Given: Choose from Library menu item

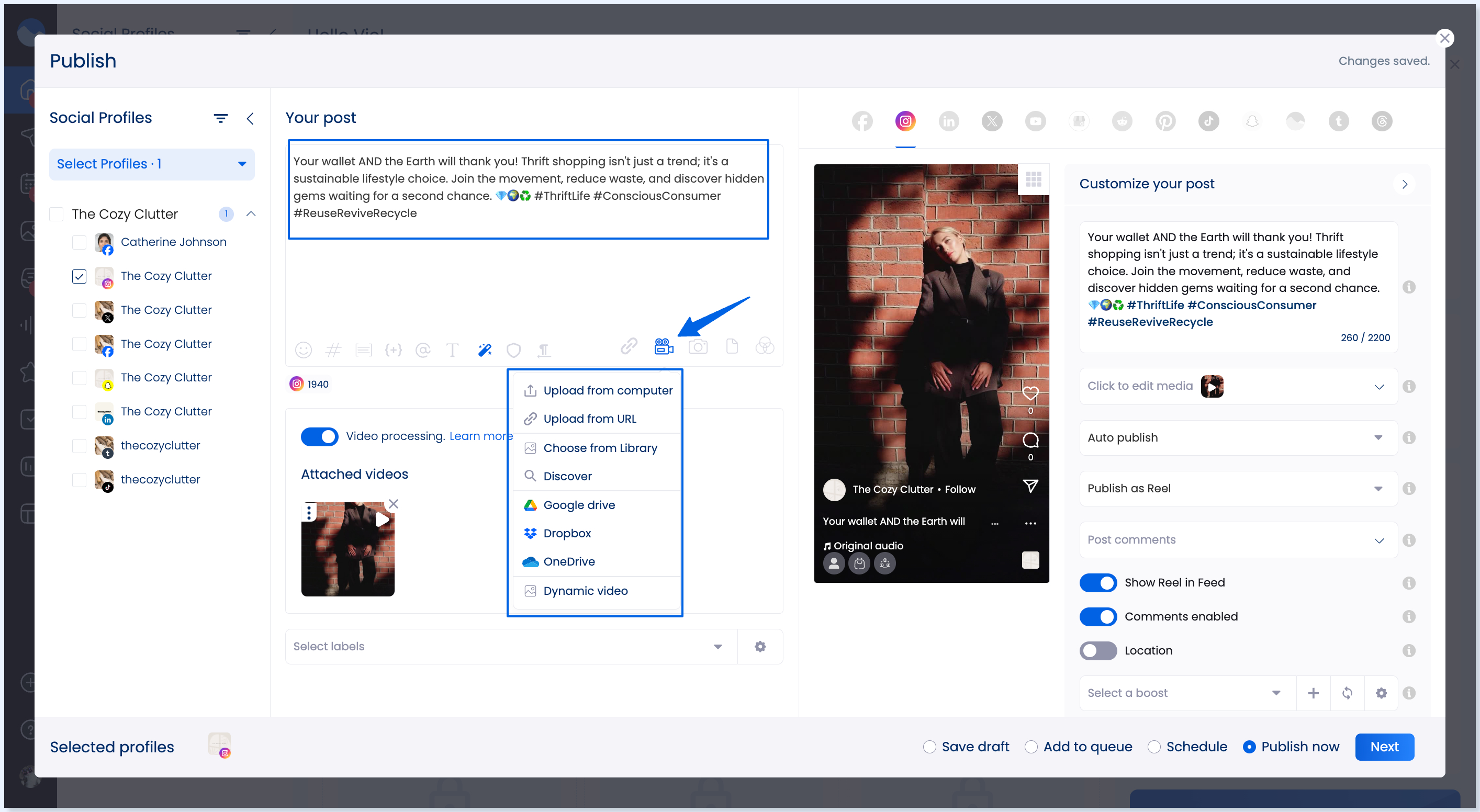Looking at the screenshot, I should tap(597, 448).
